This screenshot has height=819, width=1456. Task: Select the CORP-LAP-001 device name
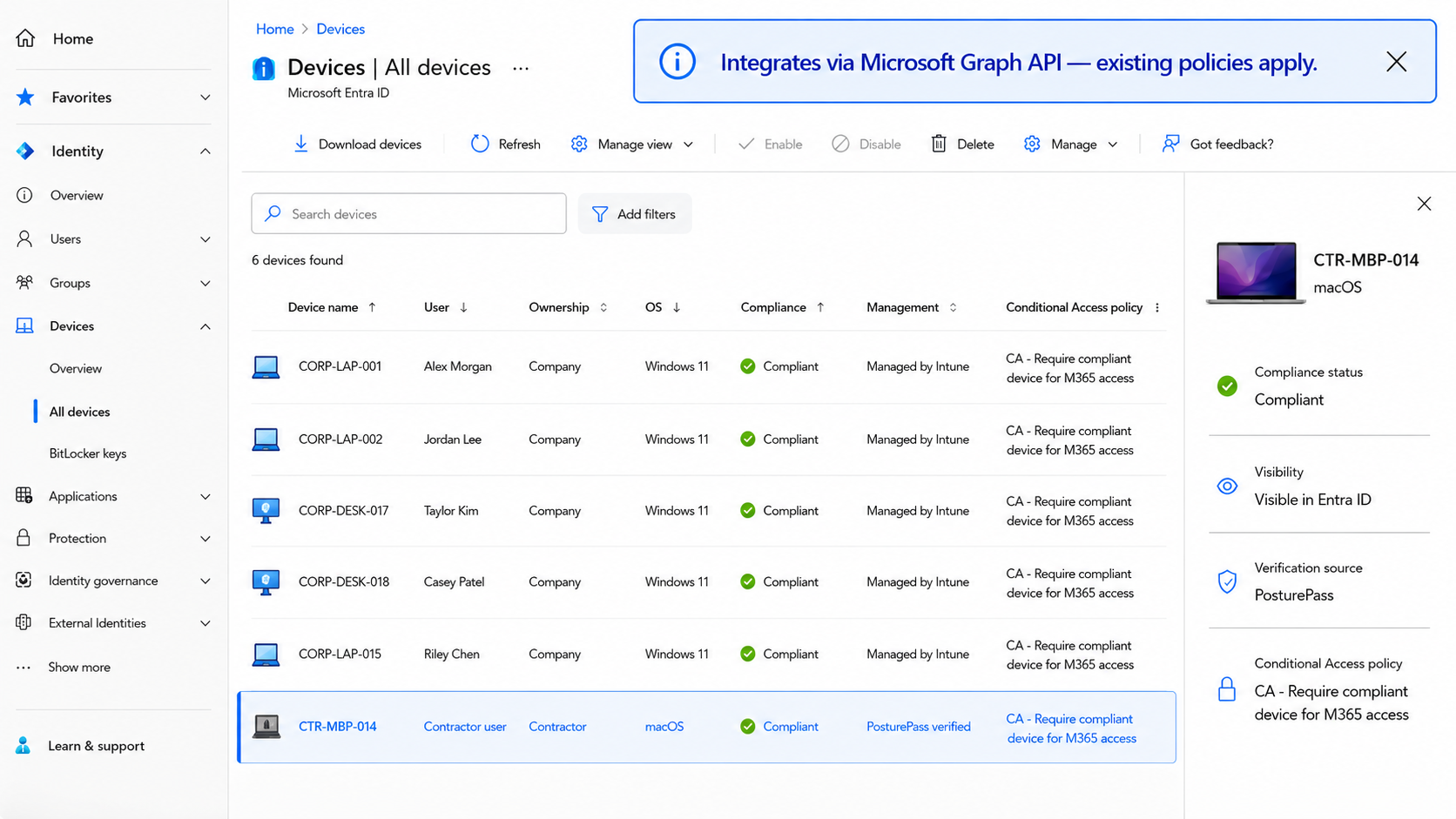click(x=340, y=366)
